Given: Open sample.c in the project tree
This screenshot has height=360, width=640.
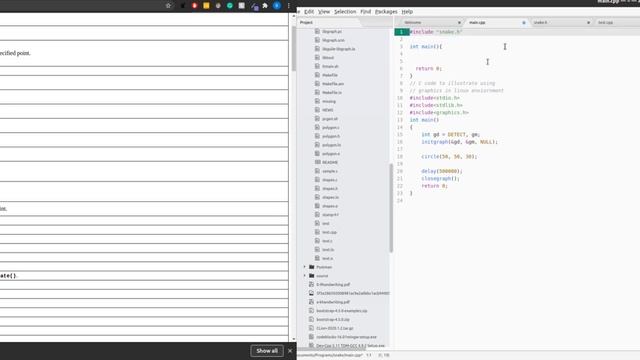Looking at the screenshot, I should coord(330,171).
